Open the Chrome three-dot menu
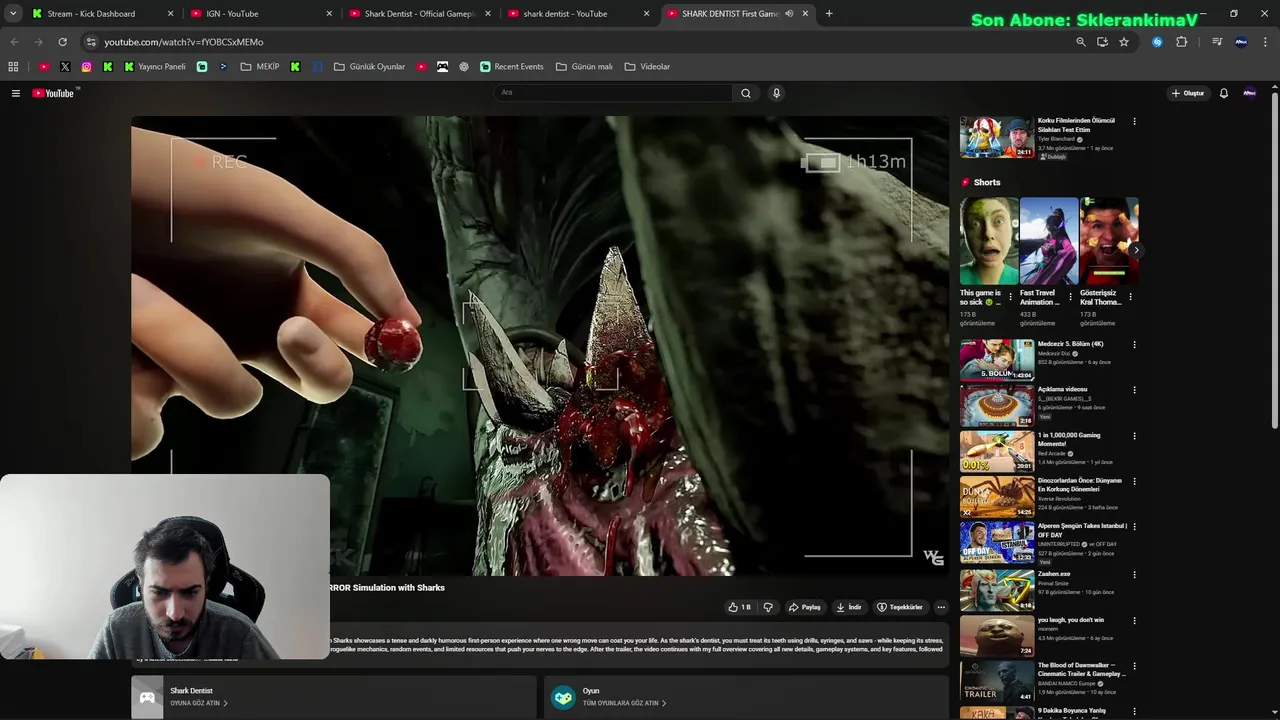 [1264, 42]
